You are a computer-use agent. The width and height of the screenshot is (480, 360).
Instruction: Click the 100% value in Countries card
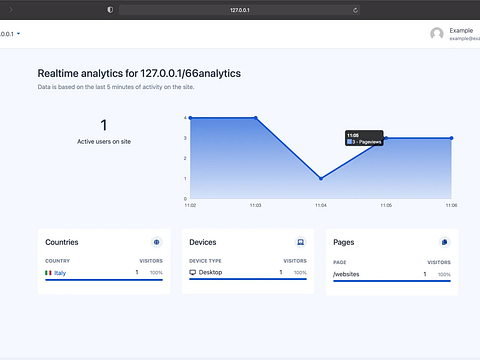(x=156, y=273)
